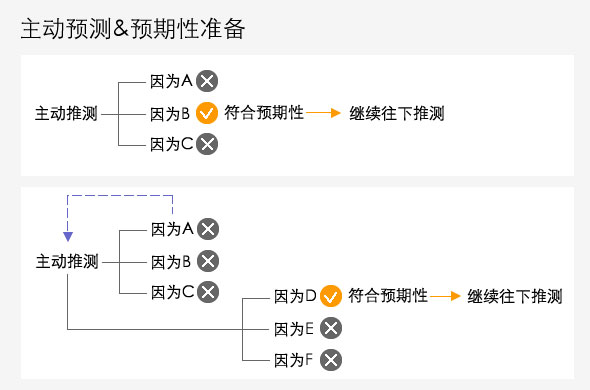Click 继续往下推测 in the second diagram
The image size is (590, 390).
[515, 296]
